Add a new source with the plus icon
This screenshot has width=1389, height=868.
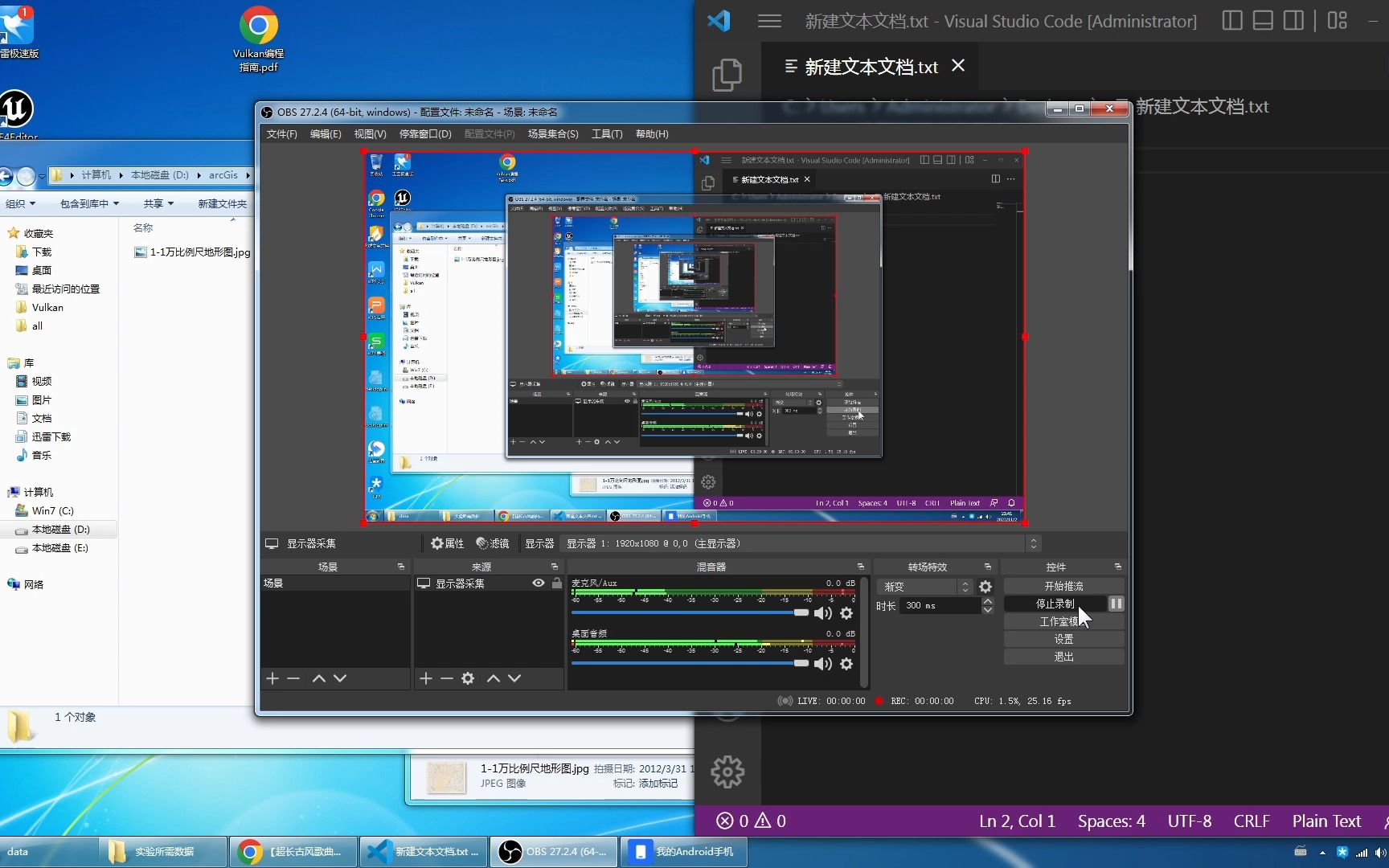(426, 679)
